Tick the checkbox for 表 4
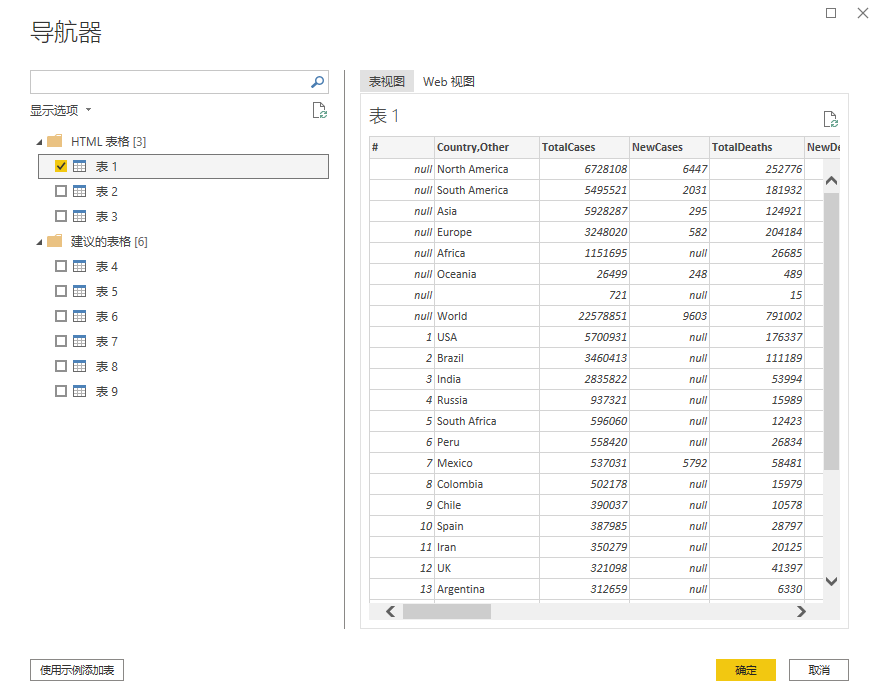This screenshot has height=699, width=879. pyautogui.click(x=61, y=267)
